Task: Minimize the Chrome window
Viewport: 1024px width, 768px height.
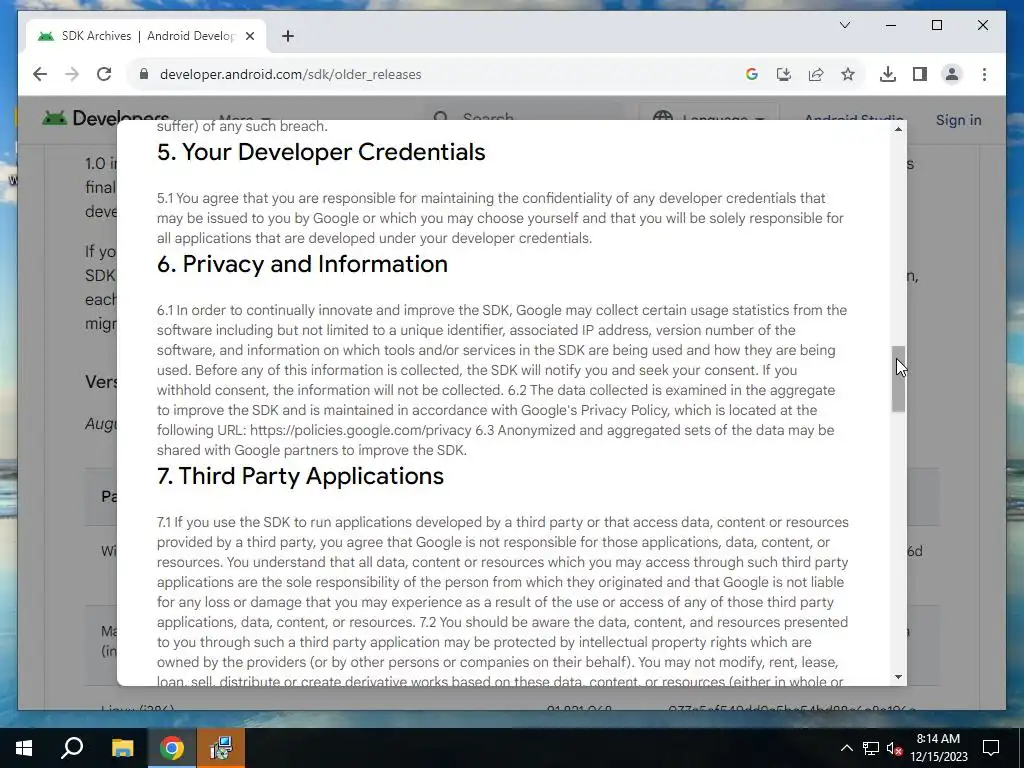Action: [x=891, y=25]
